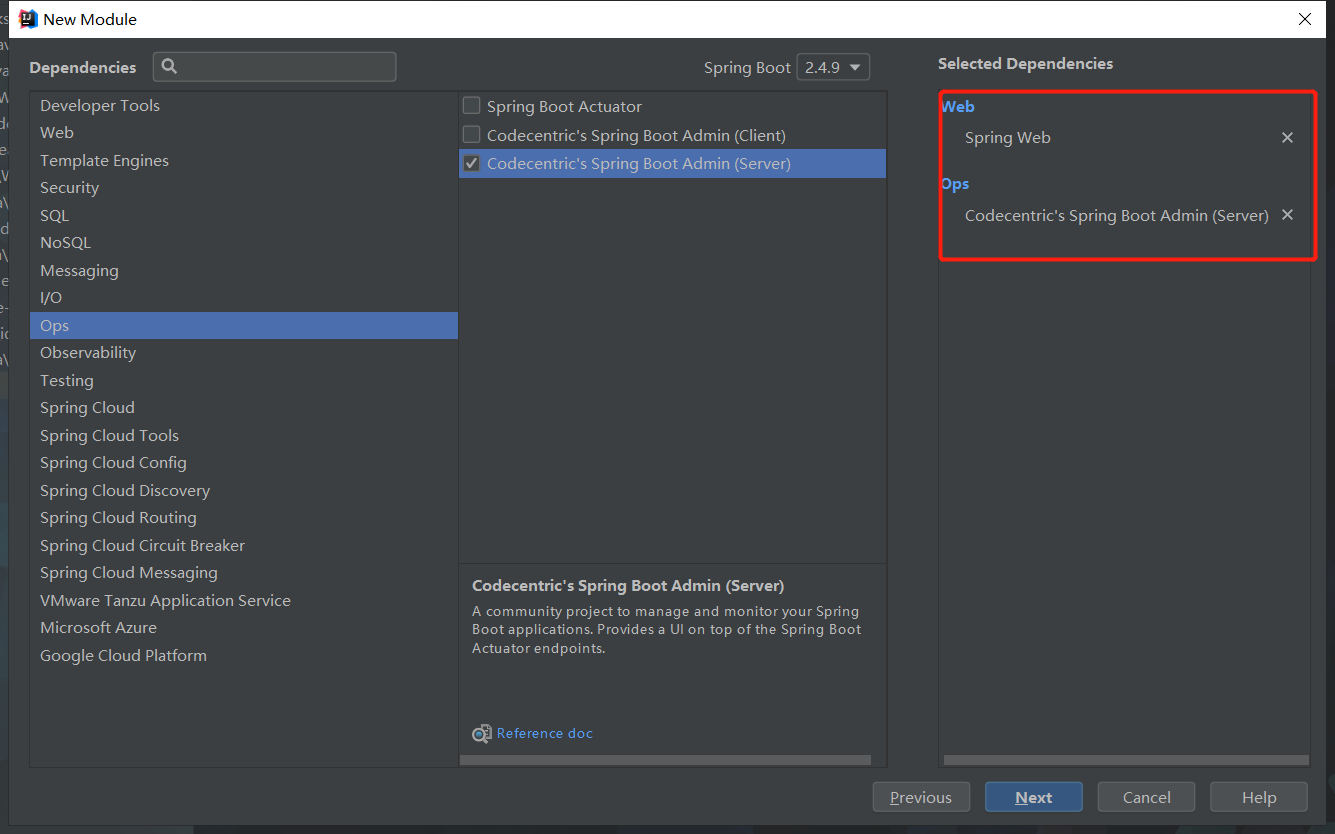This screenshot has width=1335, height=834.
Task: Select the I/O category
Action: coord(244,298)
